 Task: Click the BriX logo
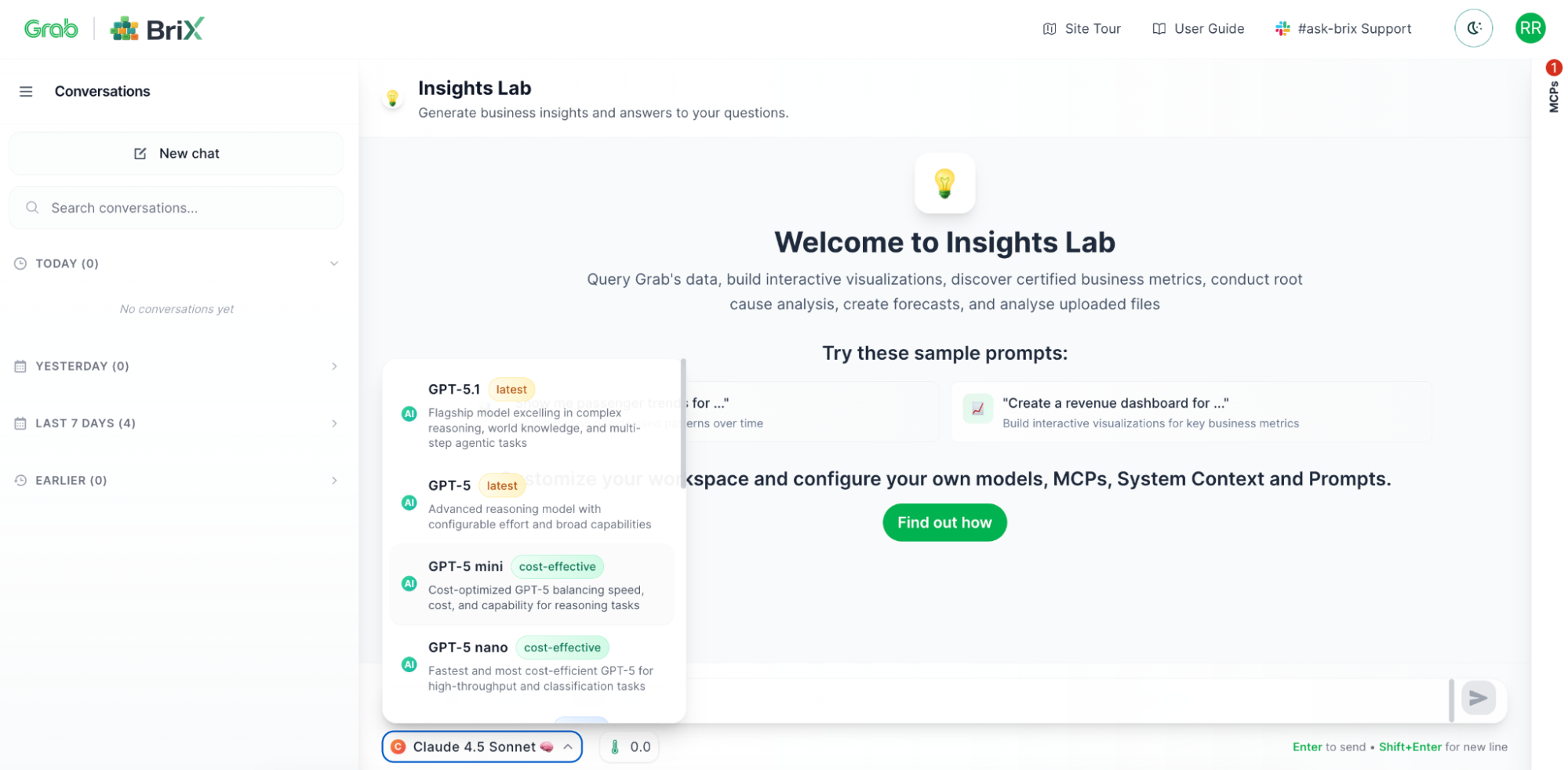[158, 29]
